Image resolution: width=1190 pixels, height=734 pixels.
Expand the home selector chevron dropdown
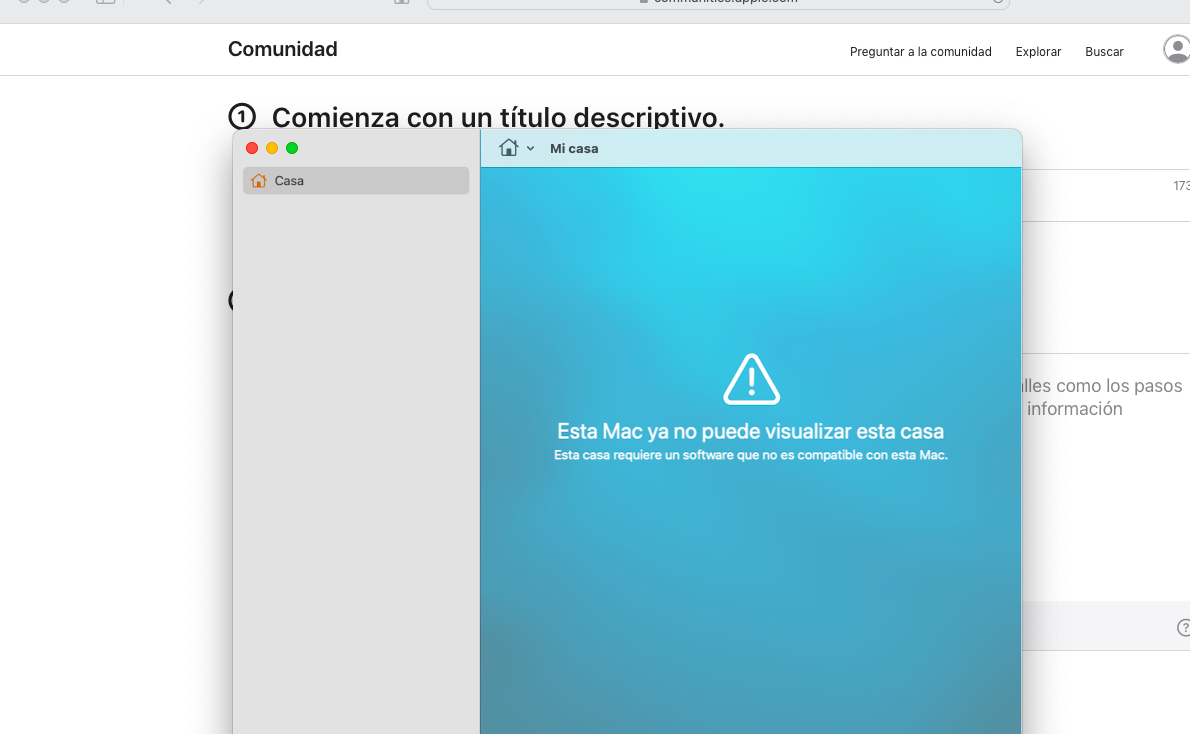click(530, 149)
